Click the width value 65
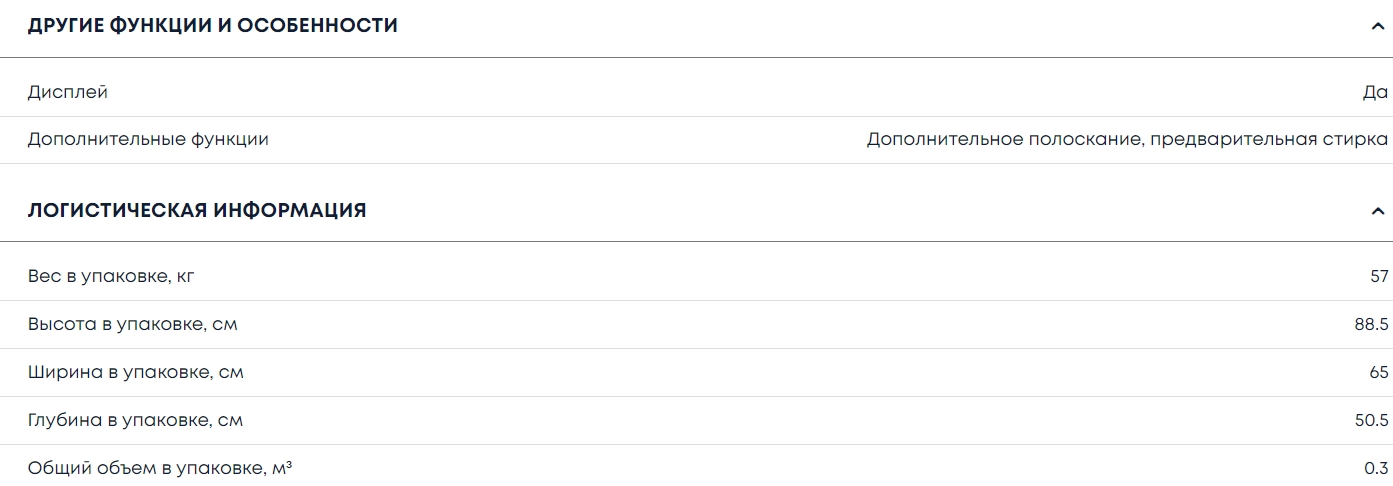The width and height of the screenshot is (1393, 486). click(x=1379, y=372)
